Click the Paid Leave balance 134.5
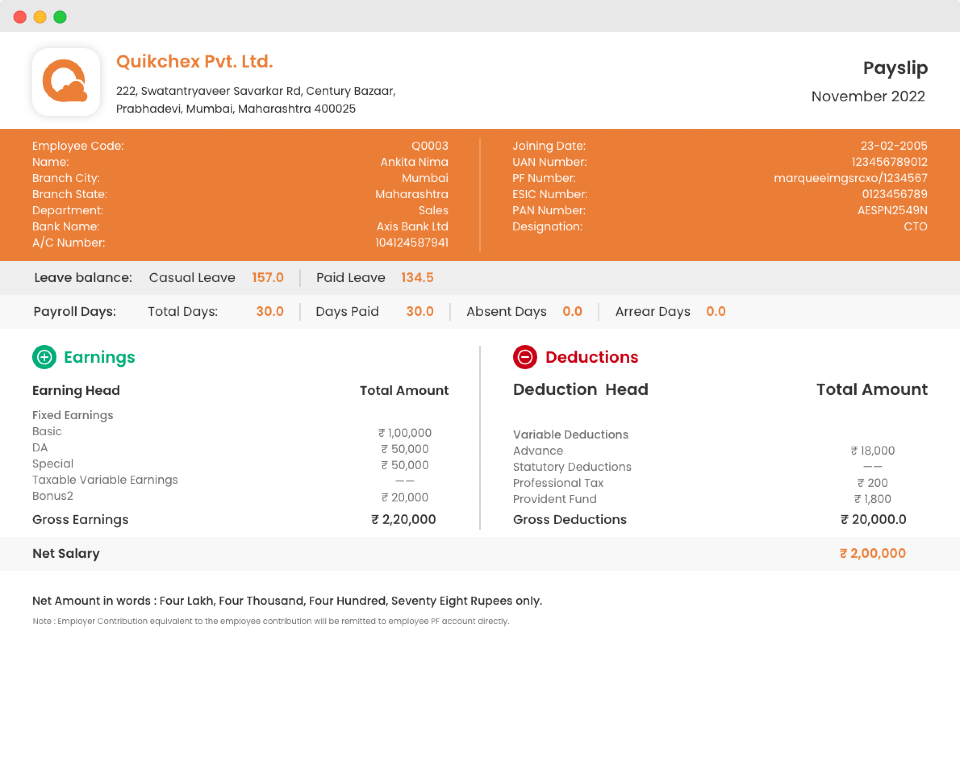The width and height of the screenshot is (960, 760). tap(417, 278)
